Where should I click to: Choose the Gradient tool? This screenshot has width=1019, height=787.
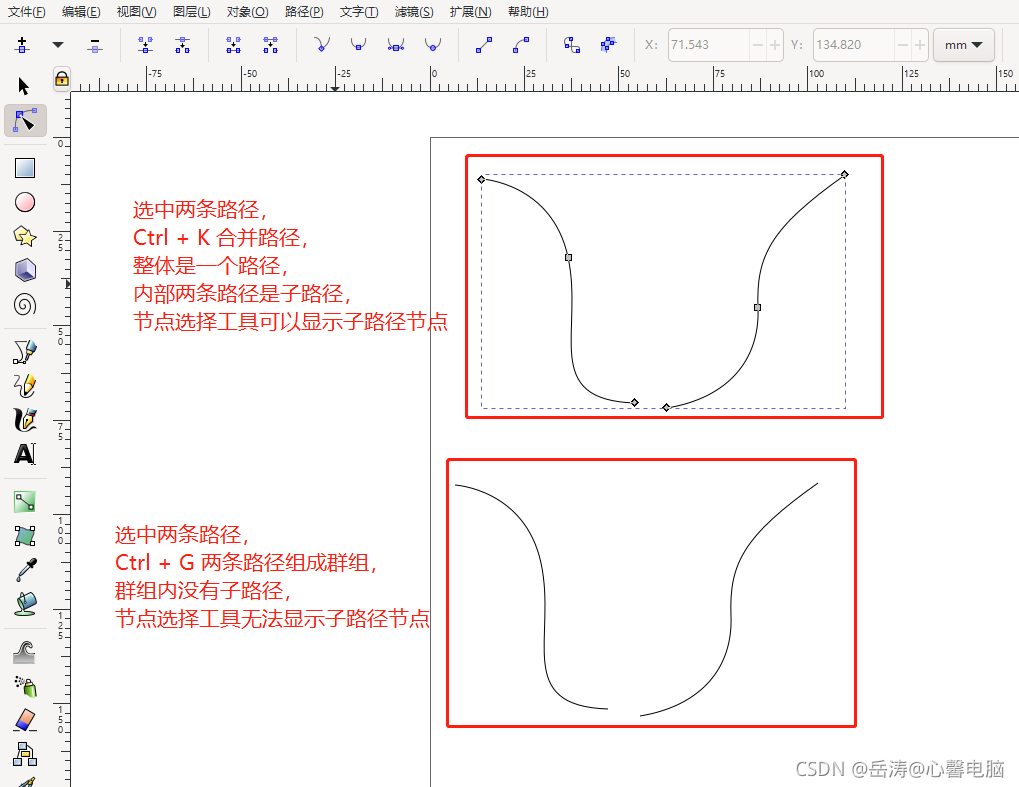(x=25, y=502)
